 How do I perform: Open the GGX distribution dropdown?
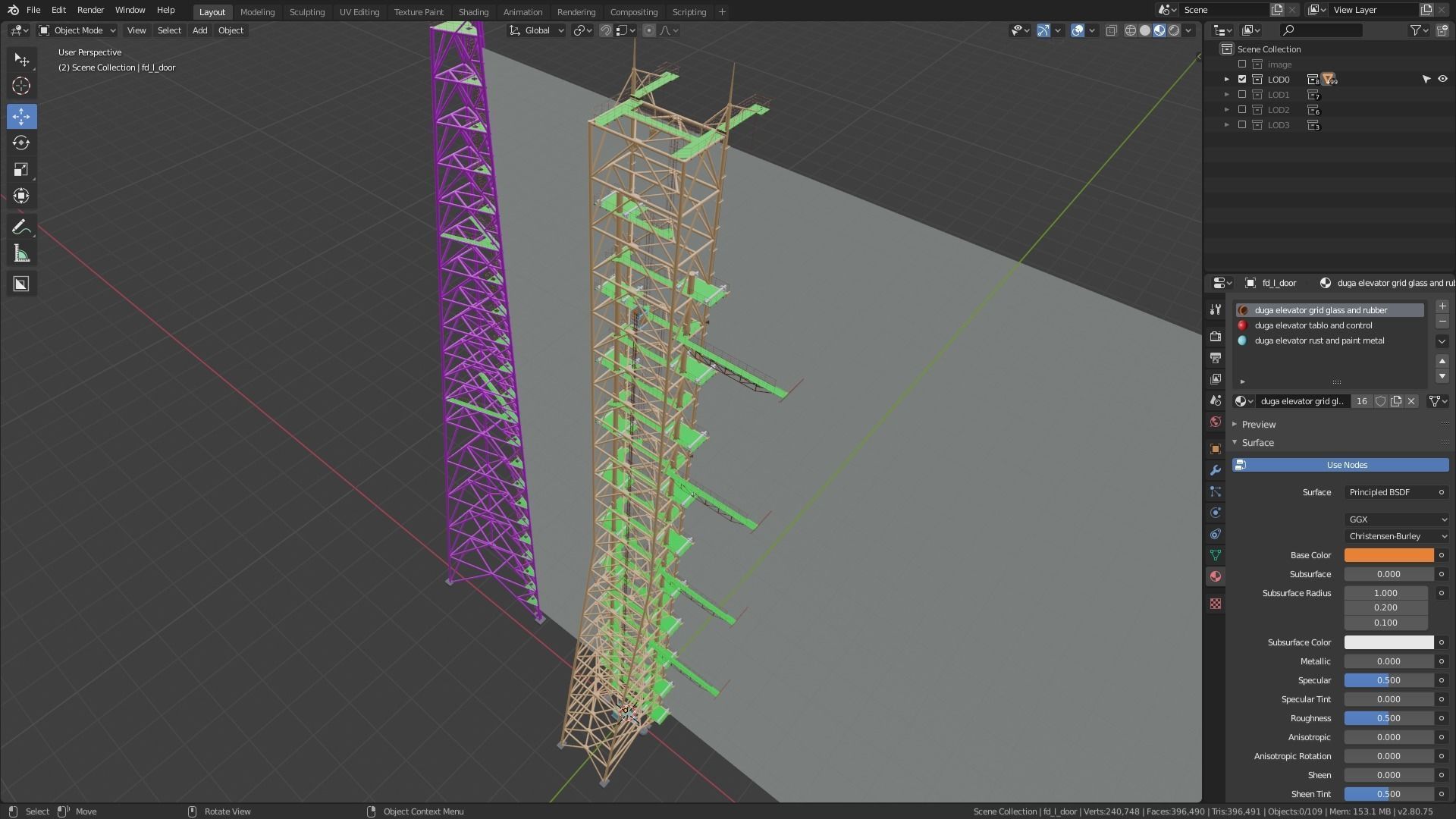[x=1397, y=519]
